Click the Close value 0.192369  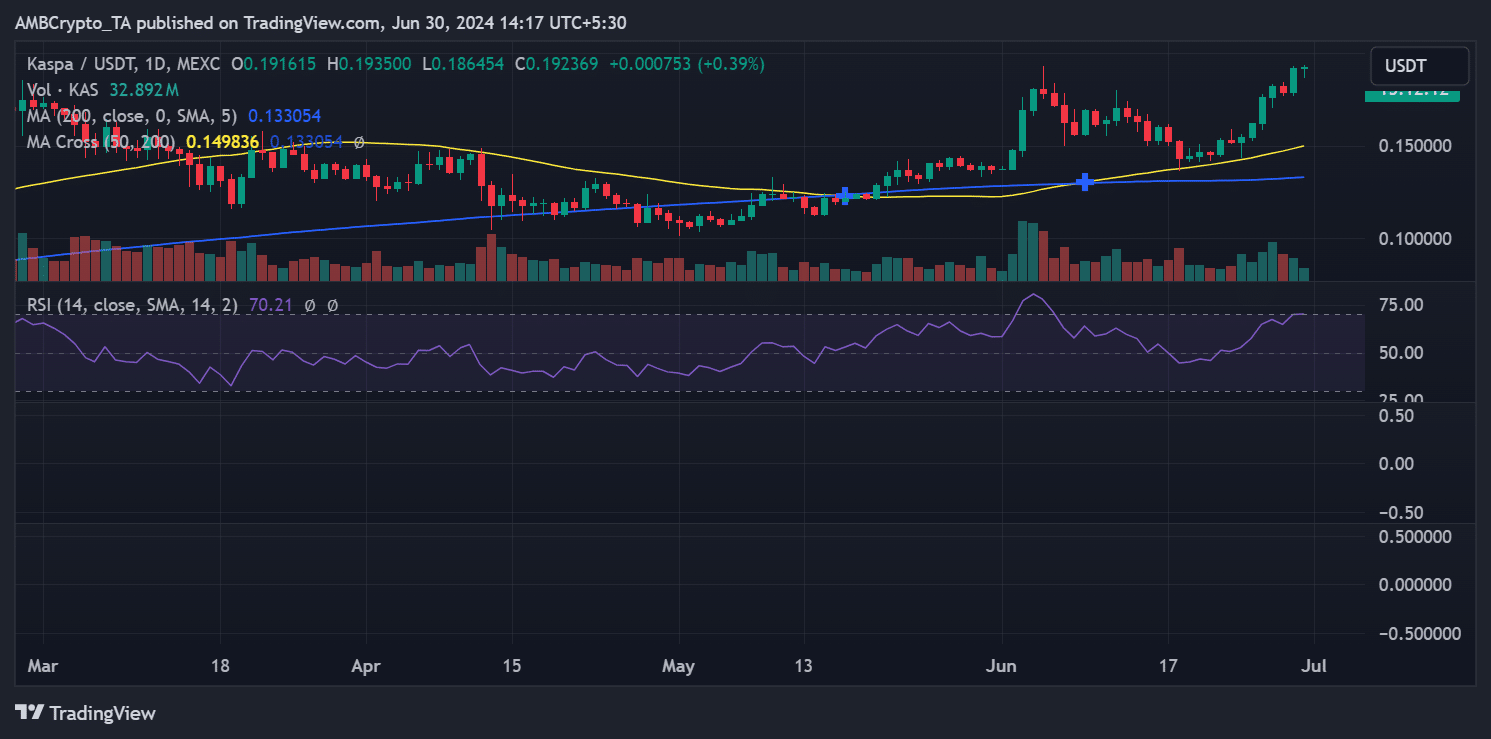coord(563,63)
